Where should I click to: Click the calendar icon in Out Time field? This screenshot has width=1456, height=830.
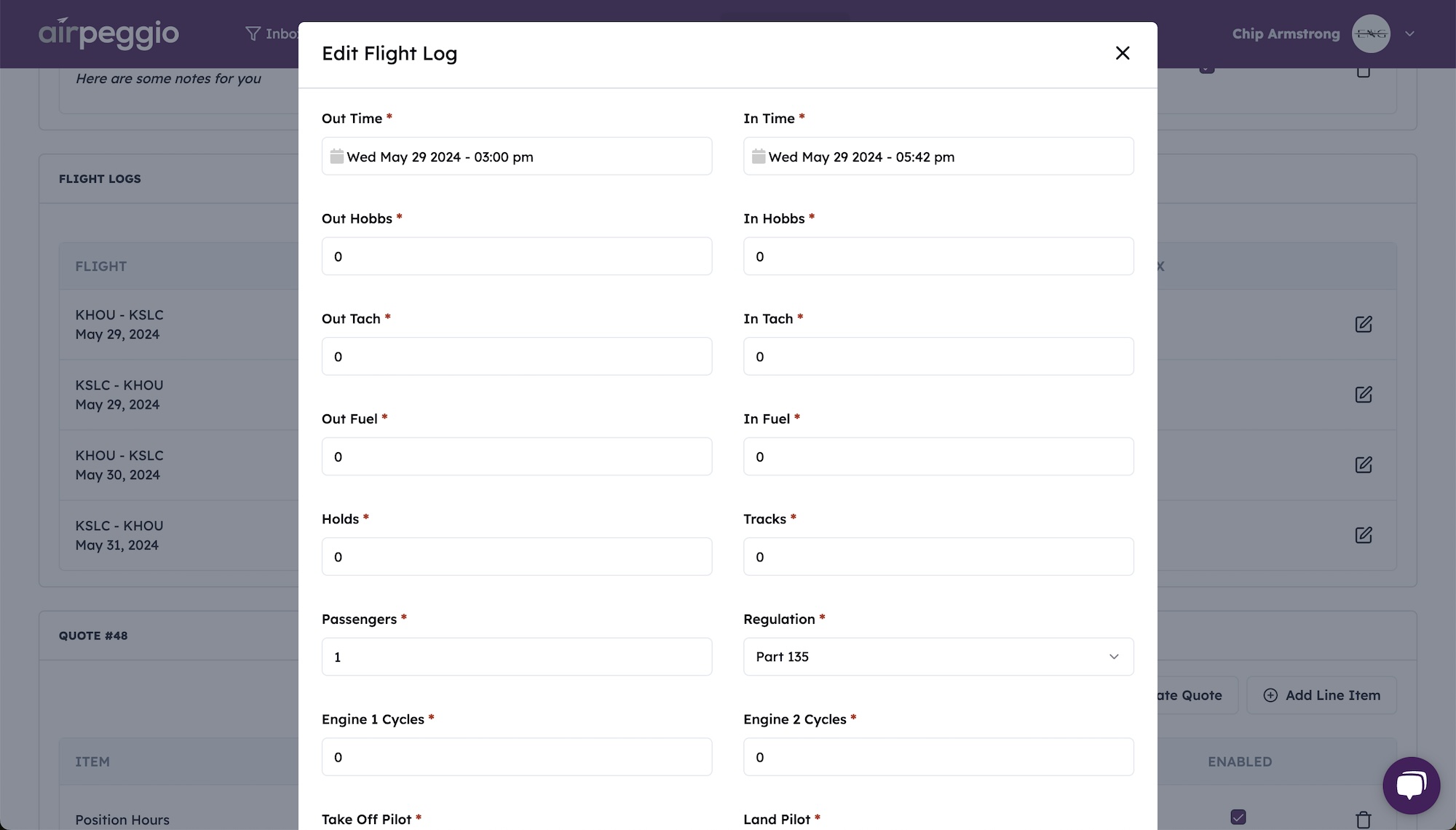pyautogui.click(x=337, y=157)
